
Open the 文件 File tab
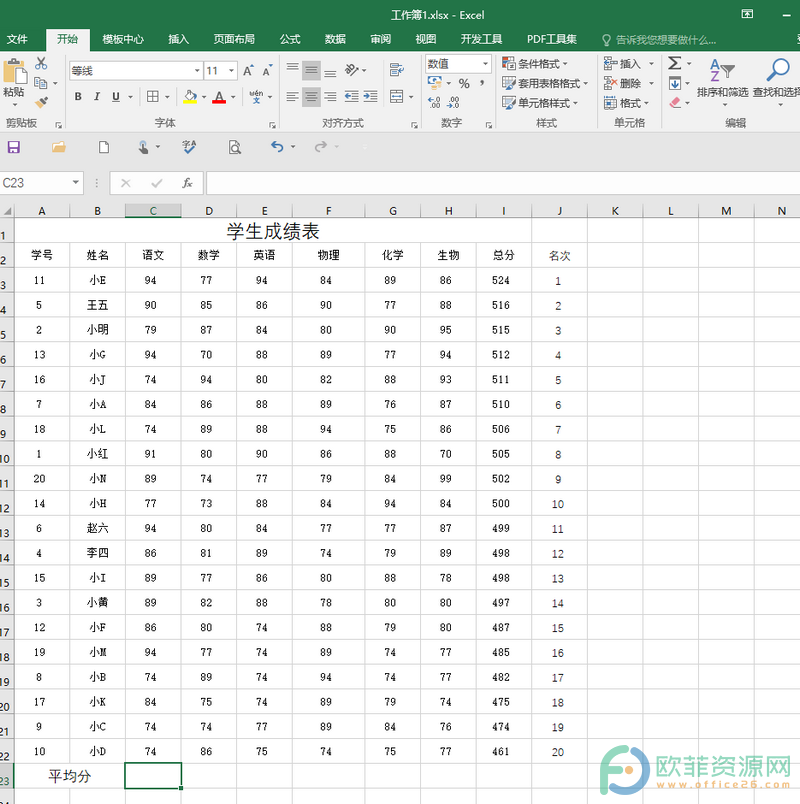click(17, 39)
